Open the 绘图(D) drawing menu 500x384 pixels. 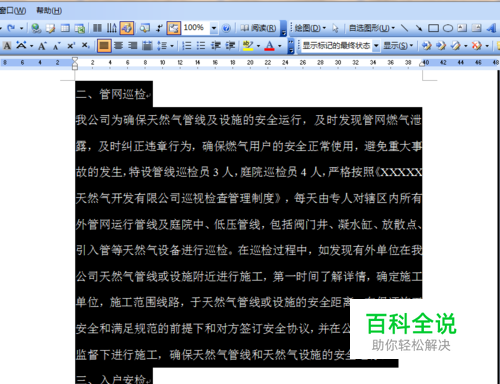[x=310, y=28]
